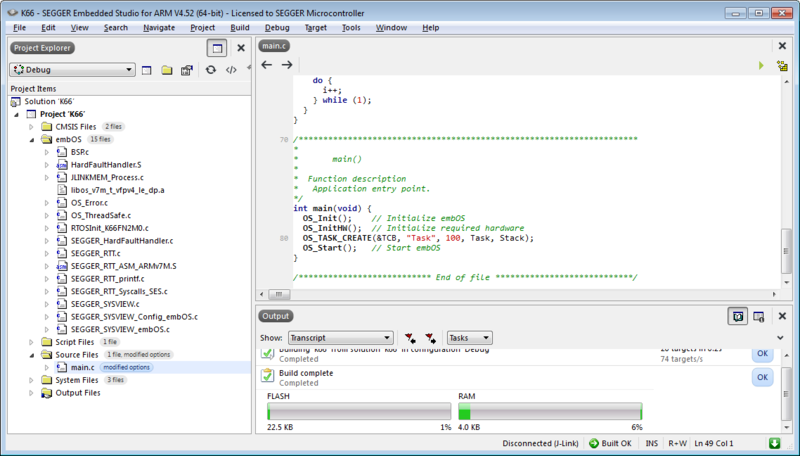This screenshot has height=456, width=800.
Task: Expand the CMSIS Files folder
Action: (31, 127)
